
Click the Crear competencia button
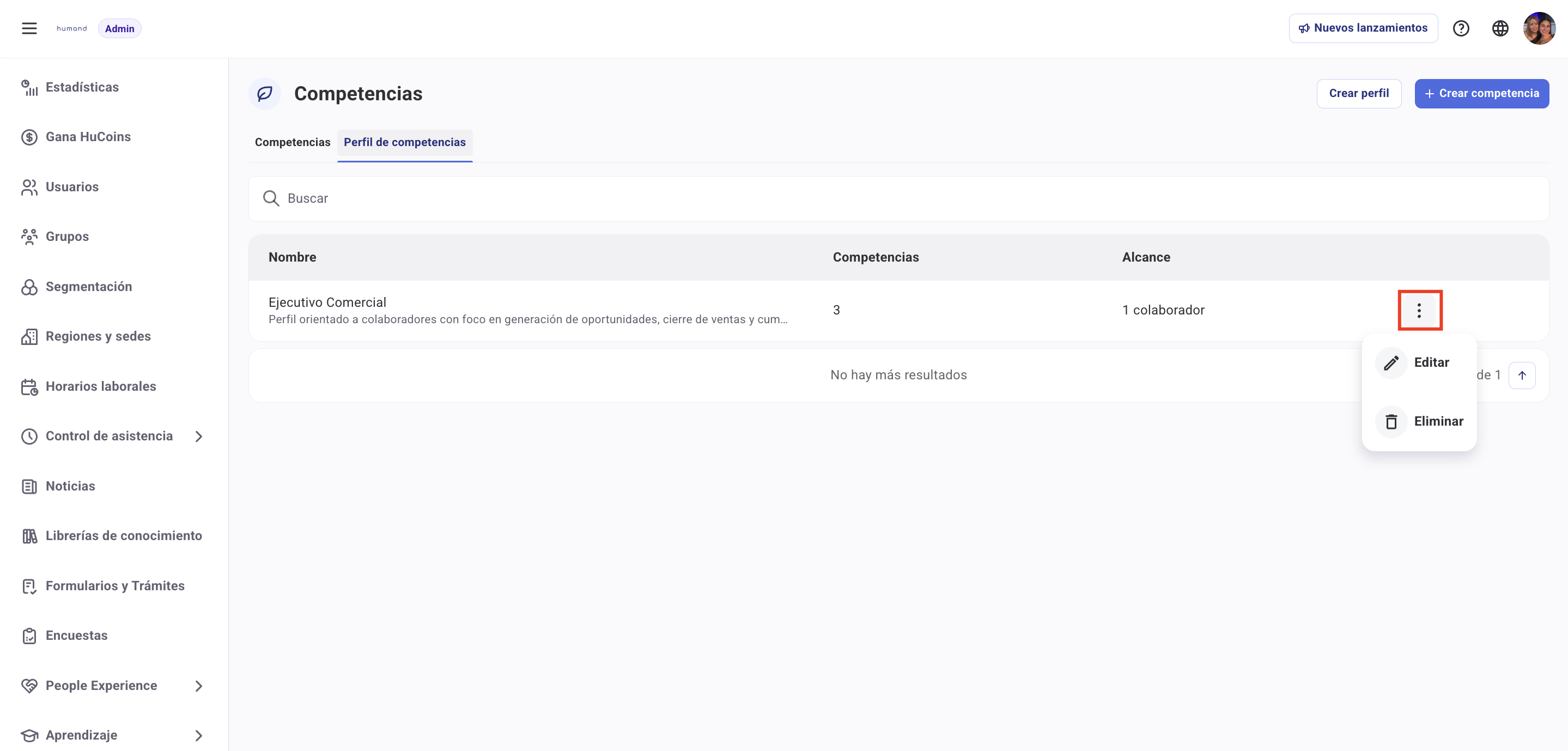1481,93
